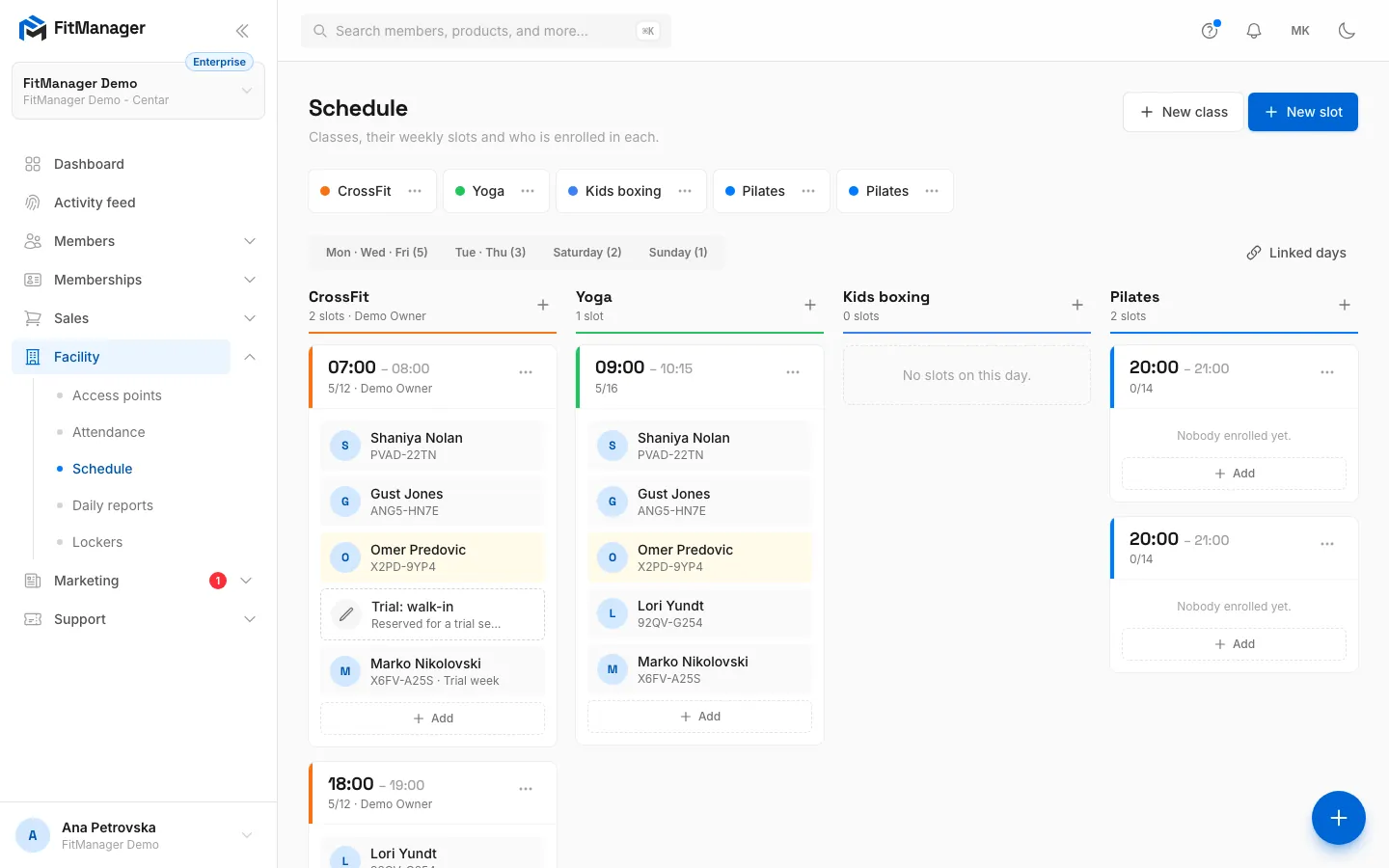The image size is (1389, 868).
Task: Go to Access points under Facility
Action: 117,395
